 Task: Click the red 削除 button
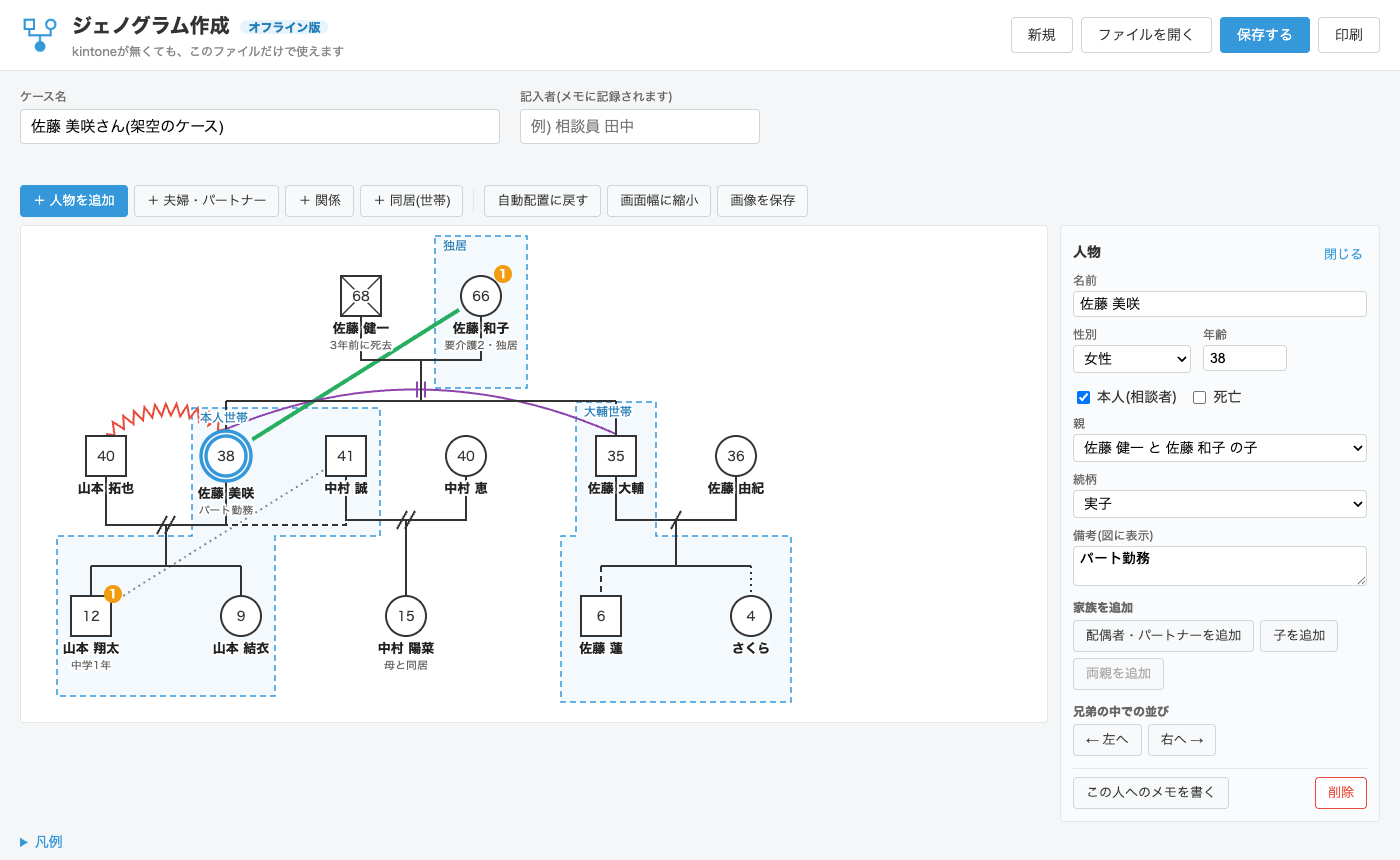[1341, 793]
